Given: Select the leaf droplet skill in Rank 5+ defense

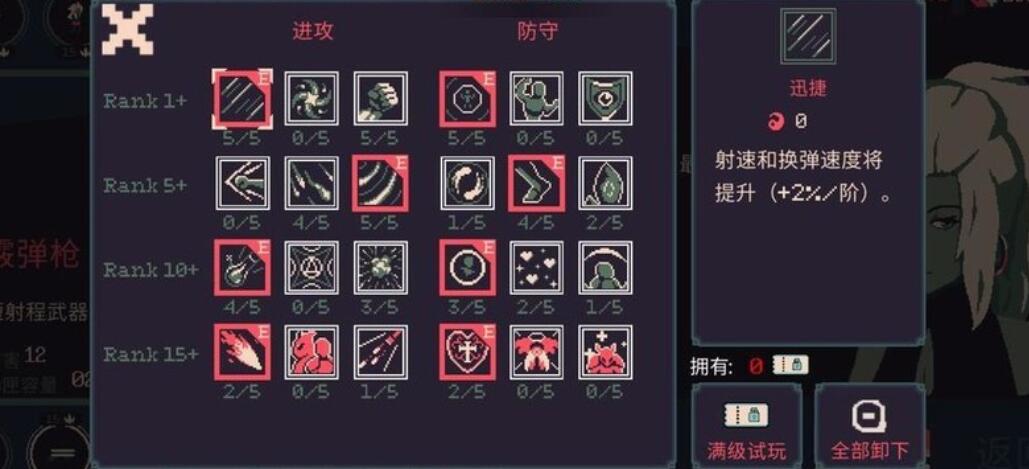Looking at the screenshot, I should tap(606, 183).
